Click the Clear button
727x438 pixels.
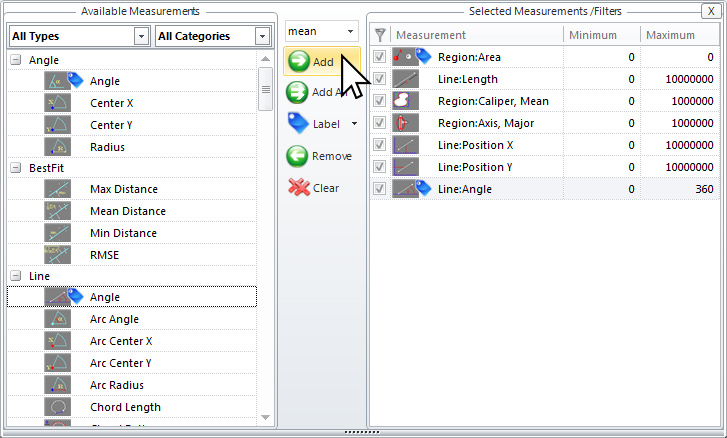point(314,188)
